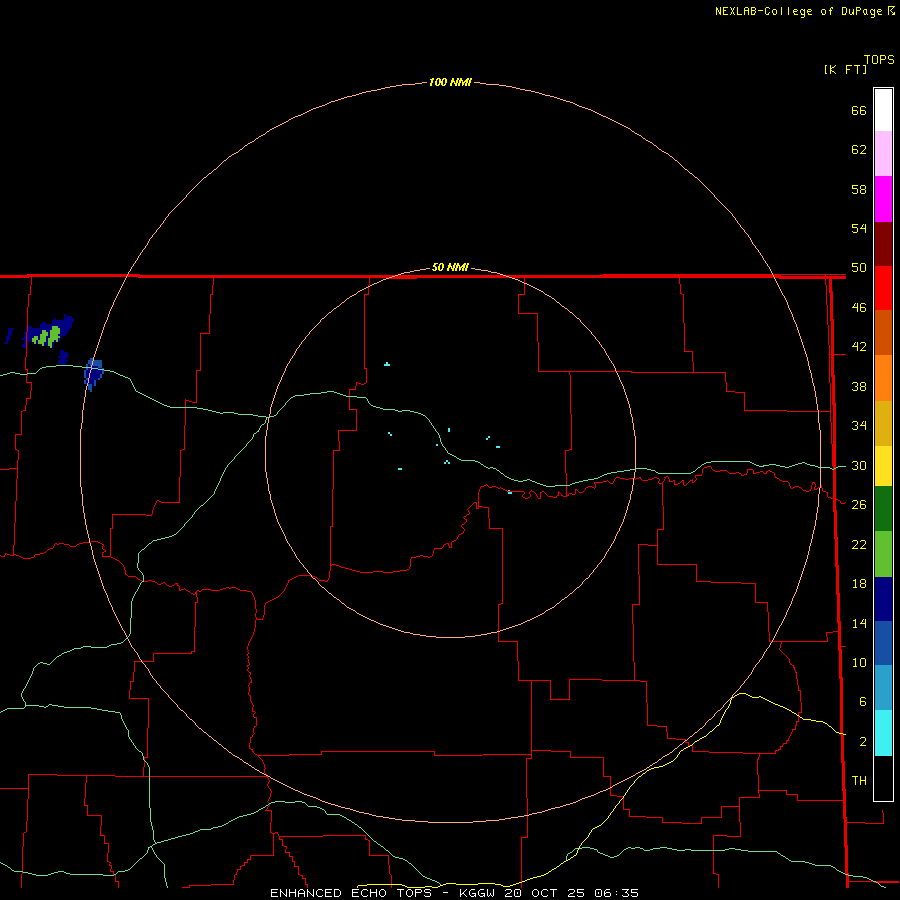The width and height of the screenshot is (900, 900).
Task: Click the 14 legend value
Action: tap(859, 623)
